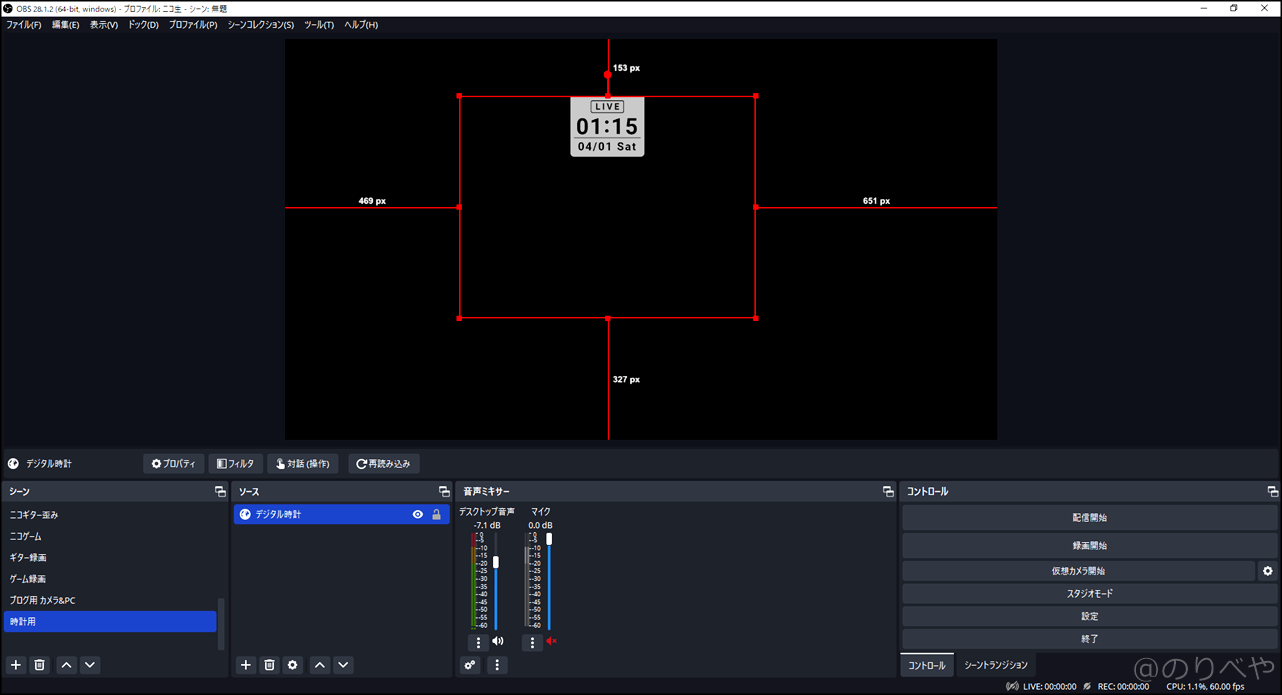The image size is (1282, 695).
Task: Open audio mixer menu three-dot button
Action: (x=497, y=665)
